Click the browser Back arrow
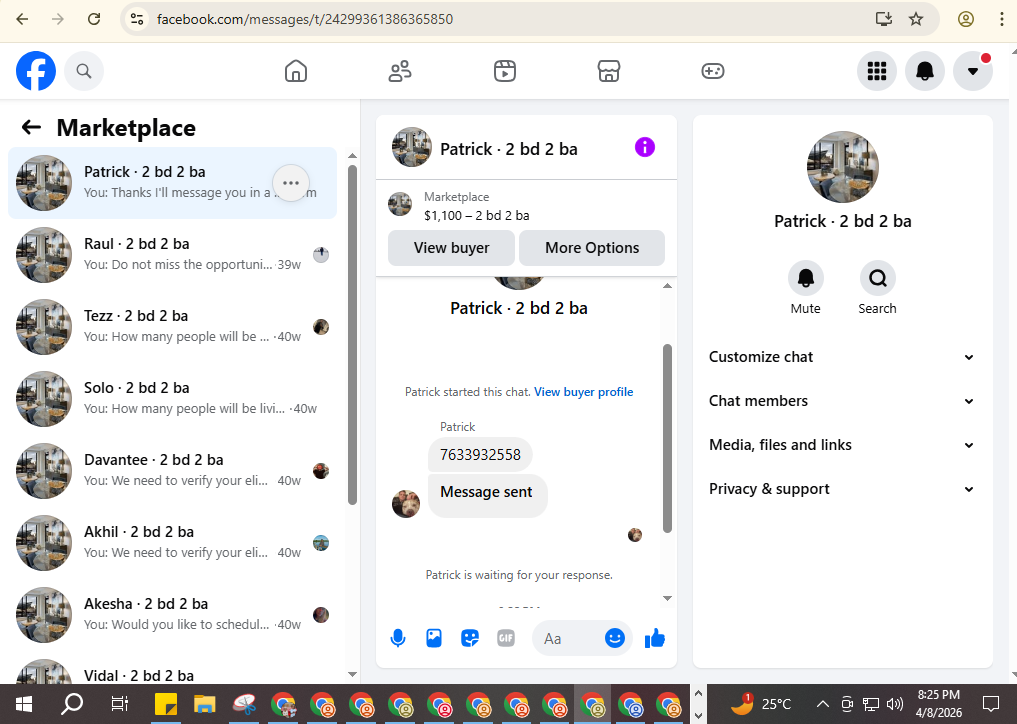Viewport: 1017px width, 724px height. (x=22, y=19)
